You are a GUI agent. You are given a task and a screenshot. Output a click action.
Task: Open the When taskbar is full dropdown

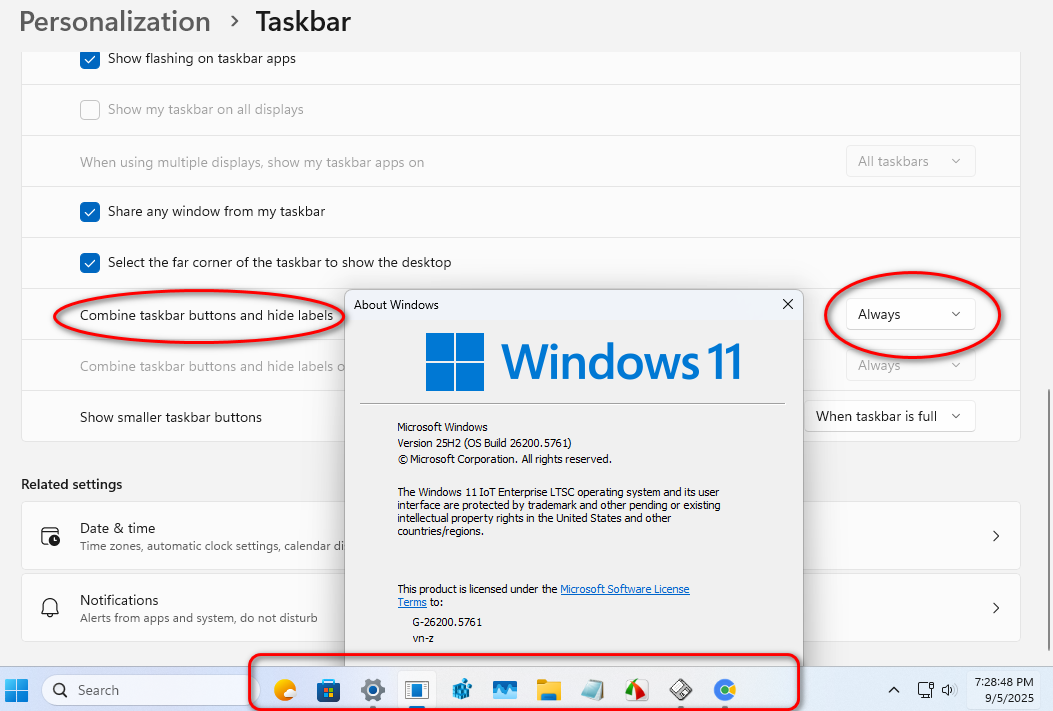point(889,416)
